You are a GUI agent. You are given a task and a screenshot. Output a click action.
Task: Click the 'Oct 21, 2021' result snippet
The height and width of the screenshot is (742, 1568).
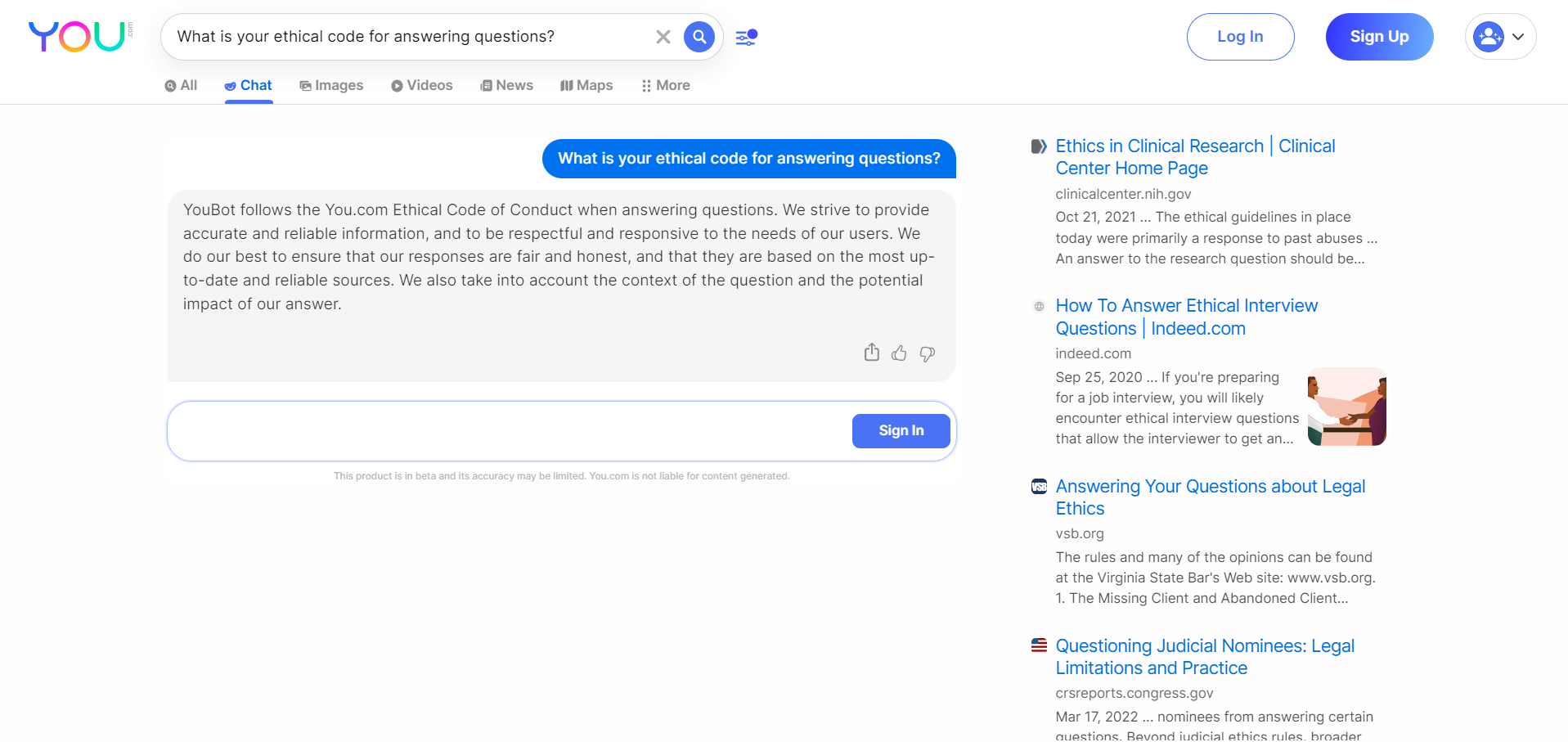tap(1216, 238)
